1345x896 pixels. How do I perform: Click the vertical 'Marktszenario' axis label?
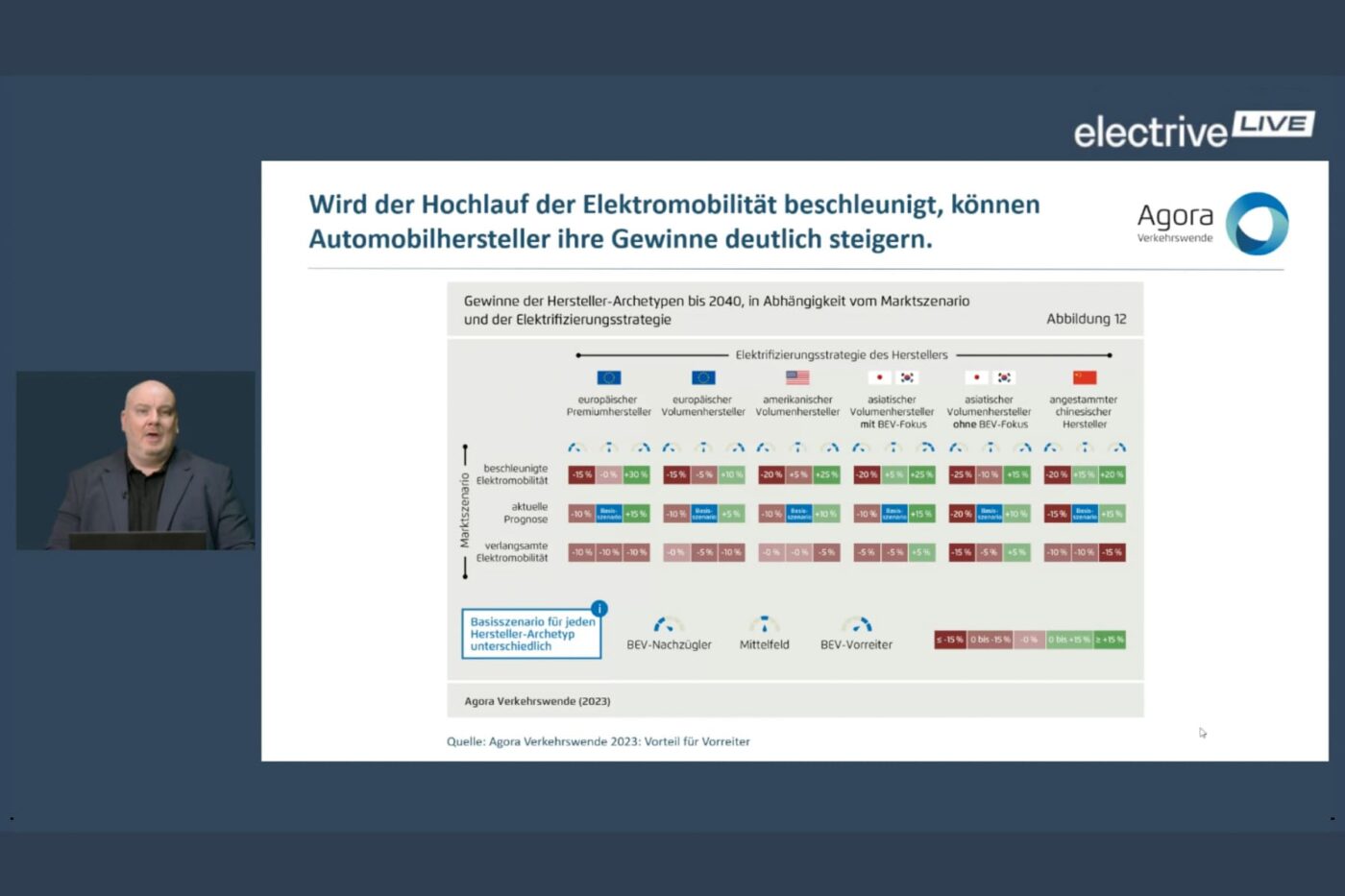click(x=465, y=511)
